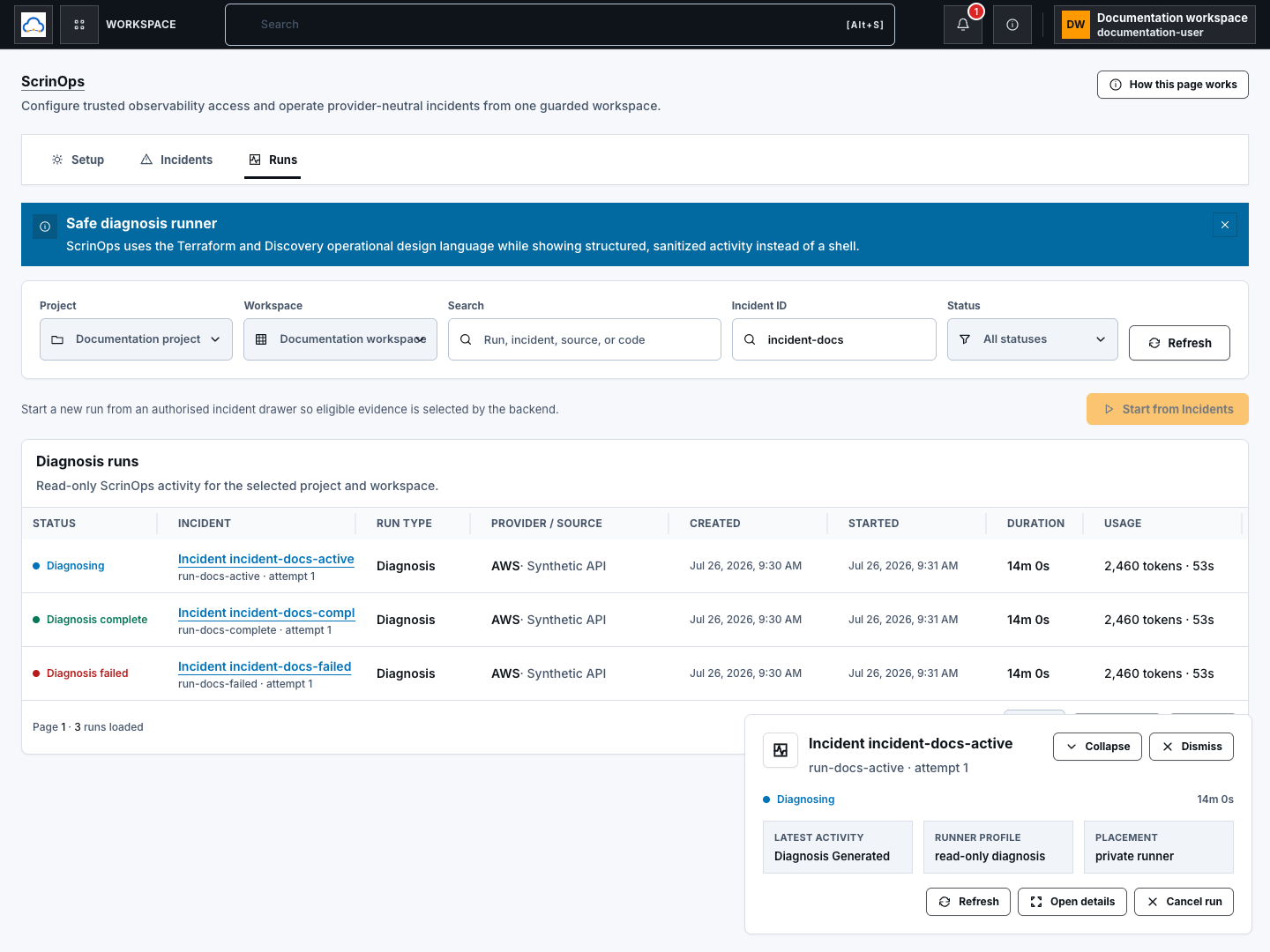This screenshot has width=1270, height=952.
Task: Click Page 1 · 3 runs loaded text
Action: (x=88, y=727)
